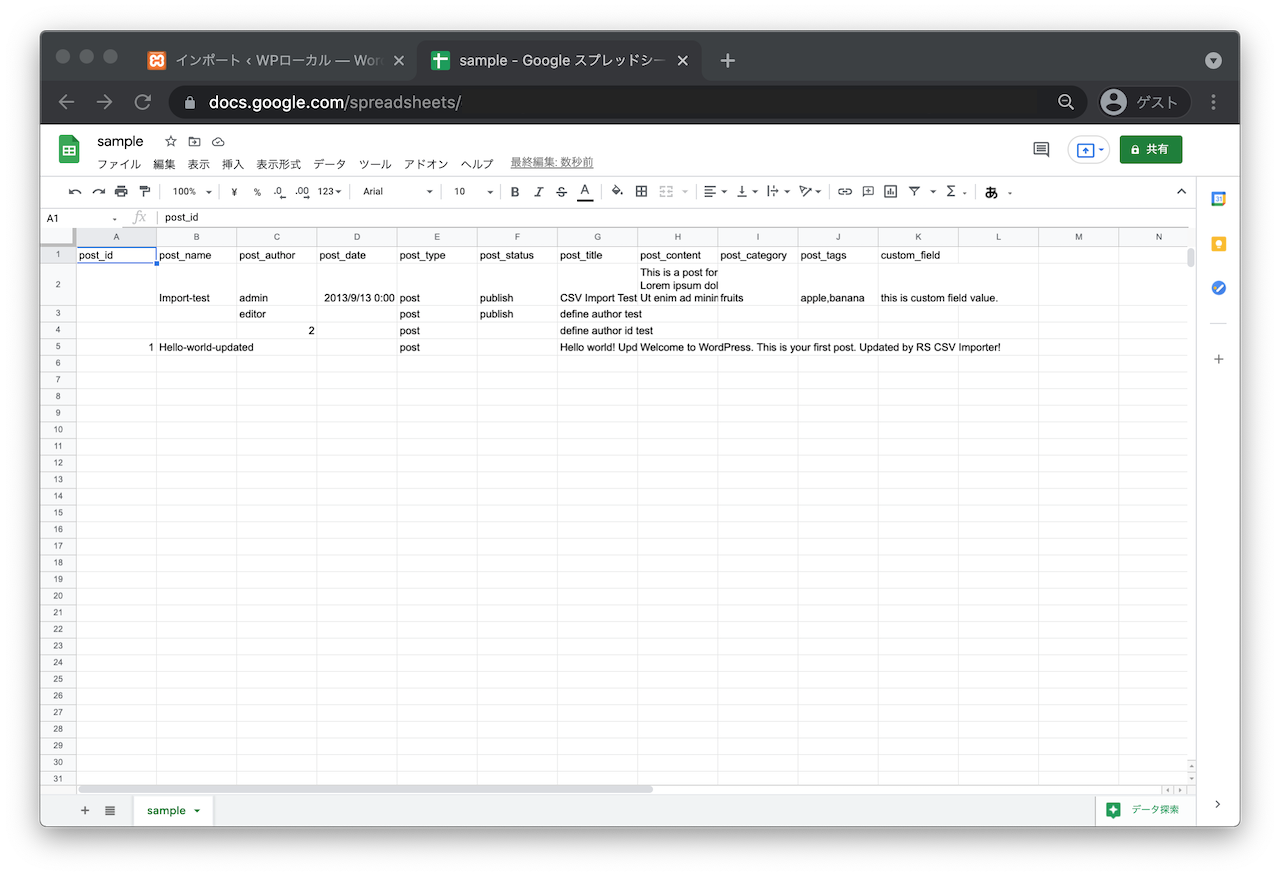This screenshot has width=1280, height=876.
Task: Open the zoom level dropdown
Action: click(190, 191)
